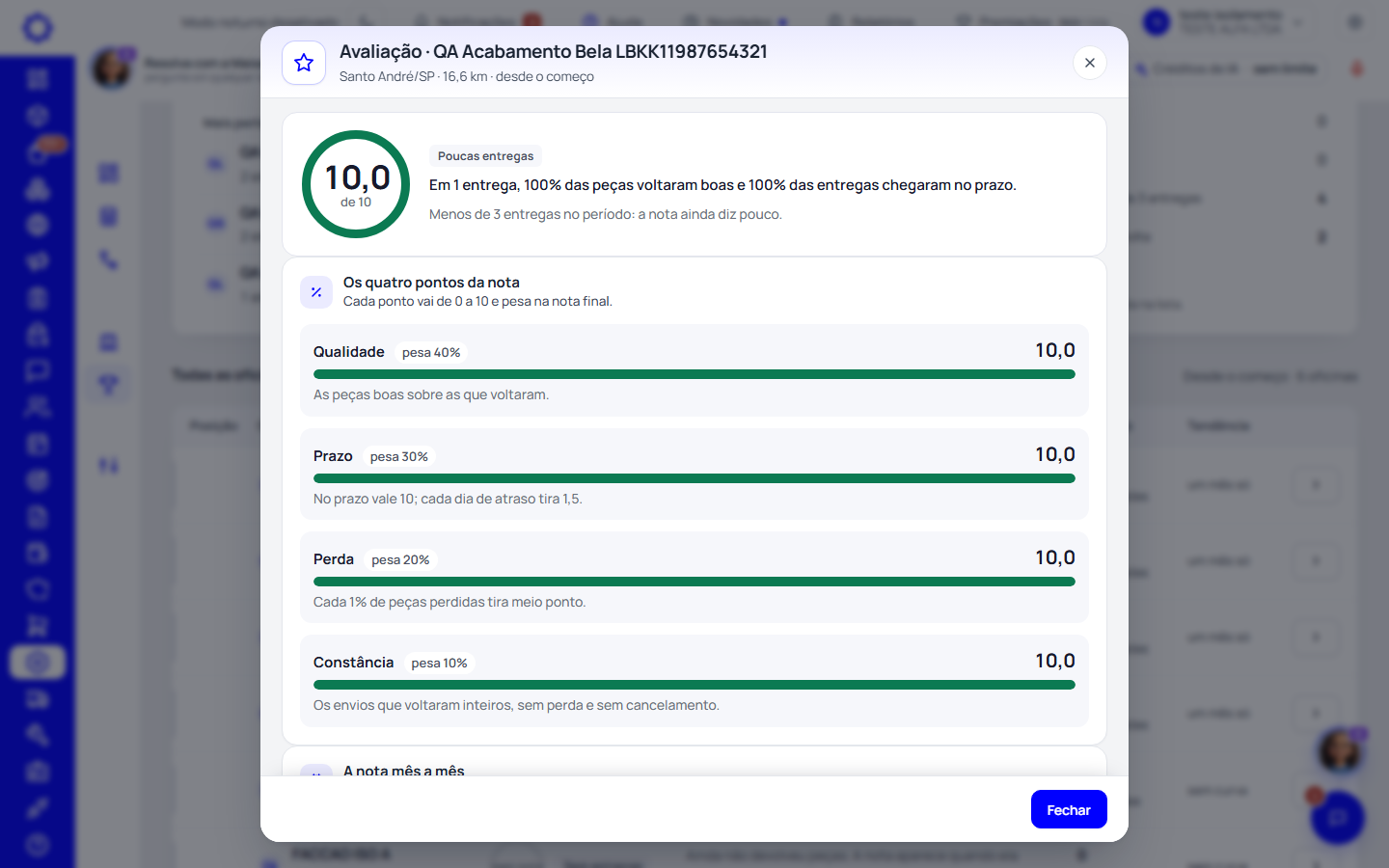The height and width of the screenshot is (868, 1389).
Task: Click the Fechar button
Action: 1069,809
